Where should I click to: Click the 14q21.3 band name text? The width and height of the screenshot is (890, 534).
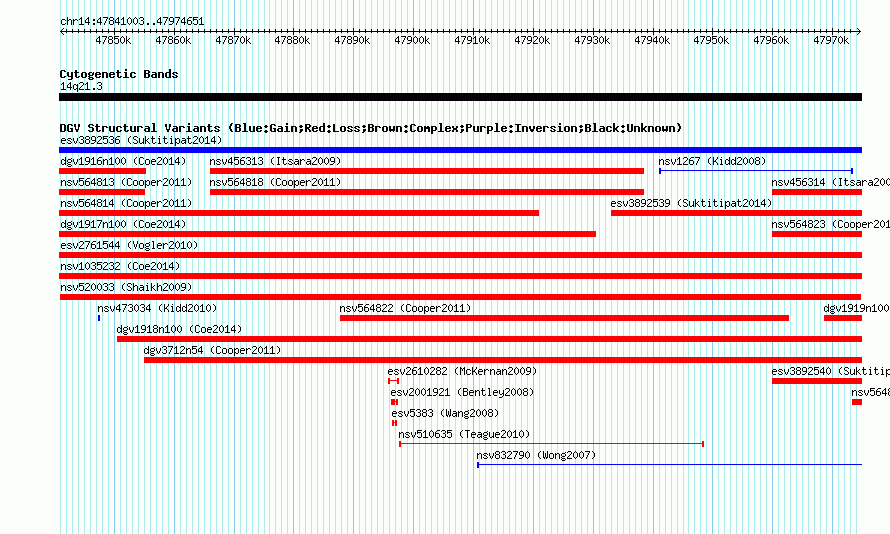(x=81, y=86)
